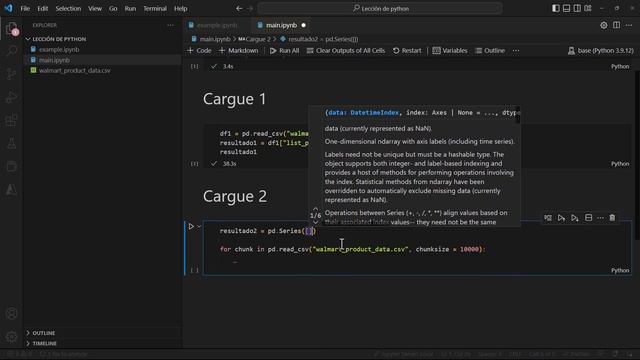Open the Help menu
Viewport: 640px width, 360px height.
coord(180,8)
